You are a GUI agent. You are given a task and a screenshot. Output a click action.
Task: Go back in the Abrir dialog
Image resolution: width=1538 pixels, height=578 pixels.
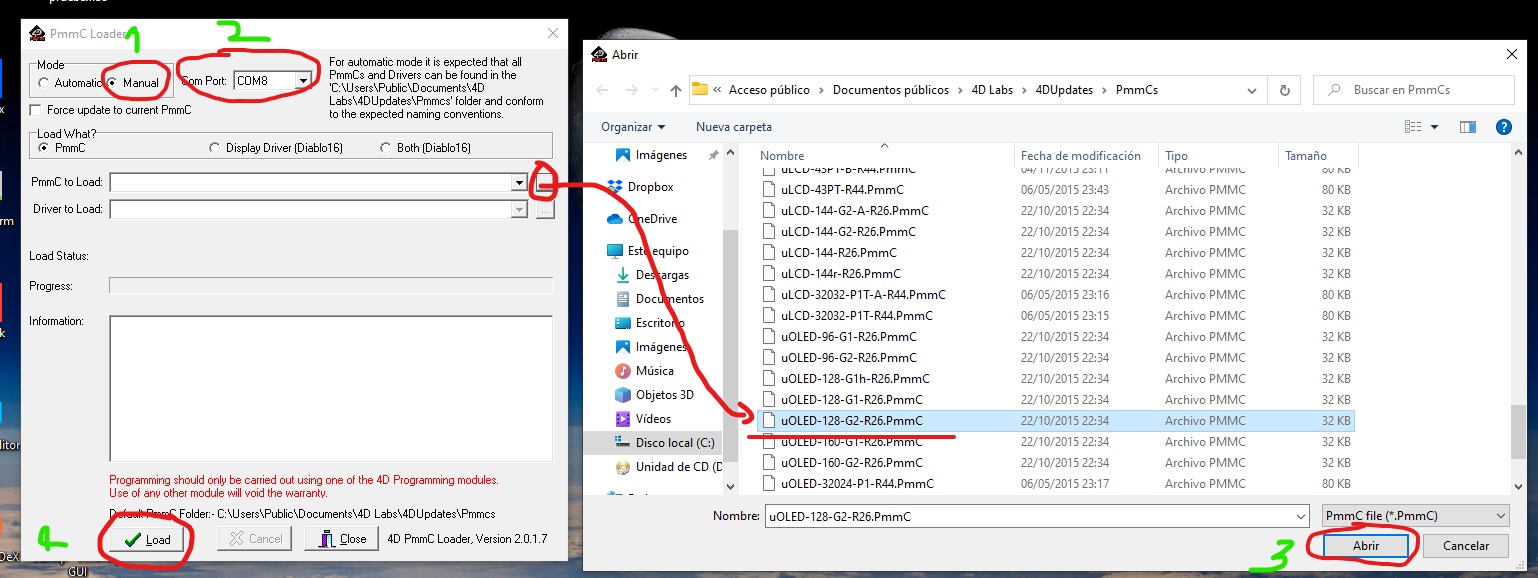(x=602, y=90)
